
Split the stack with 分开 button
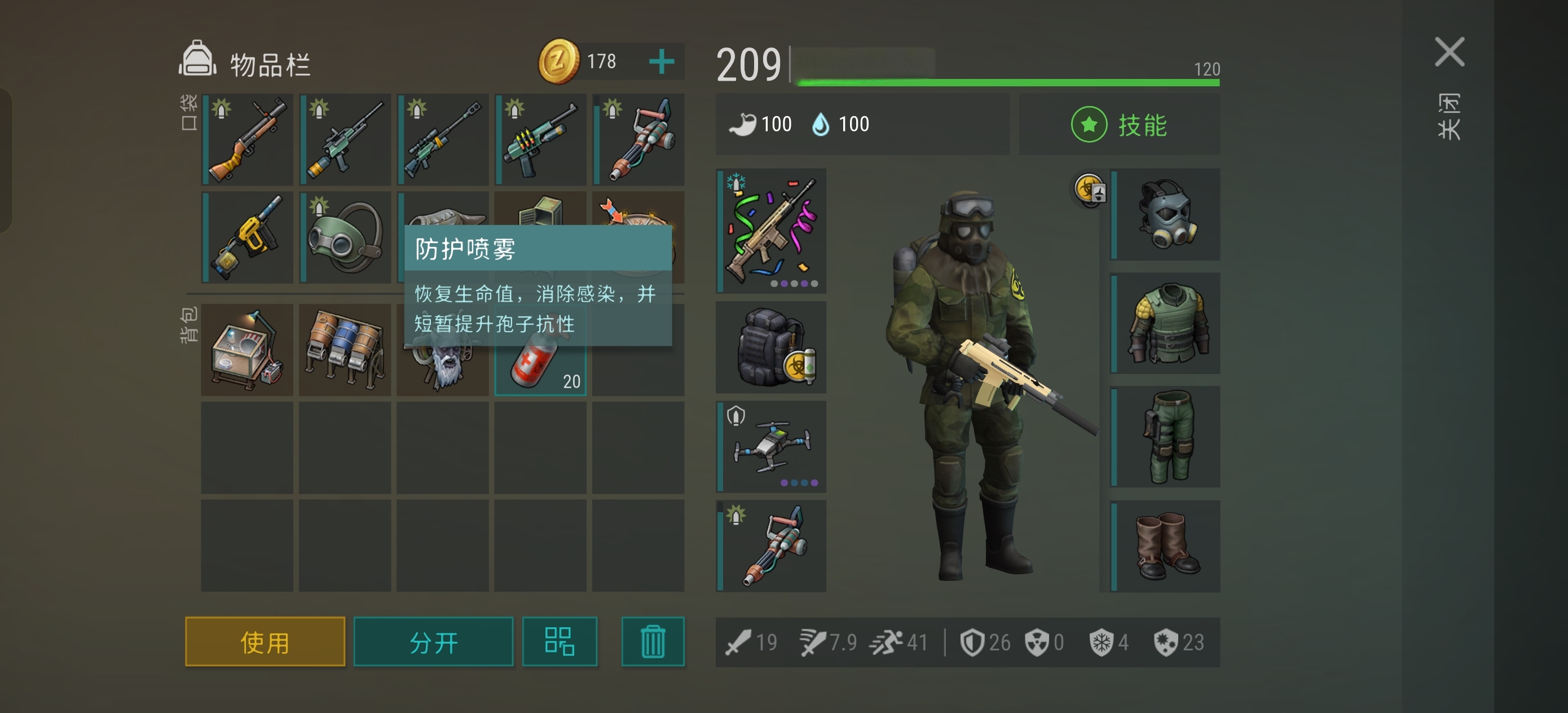pyautogui.click(x=433, y=642)
